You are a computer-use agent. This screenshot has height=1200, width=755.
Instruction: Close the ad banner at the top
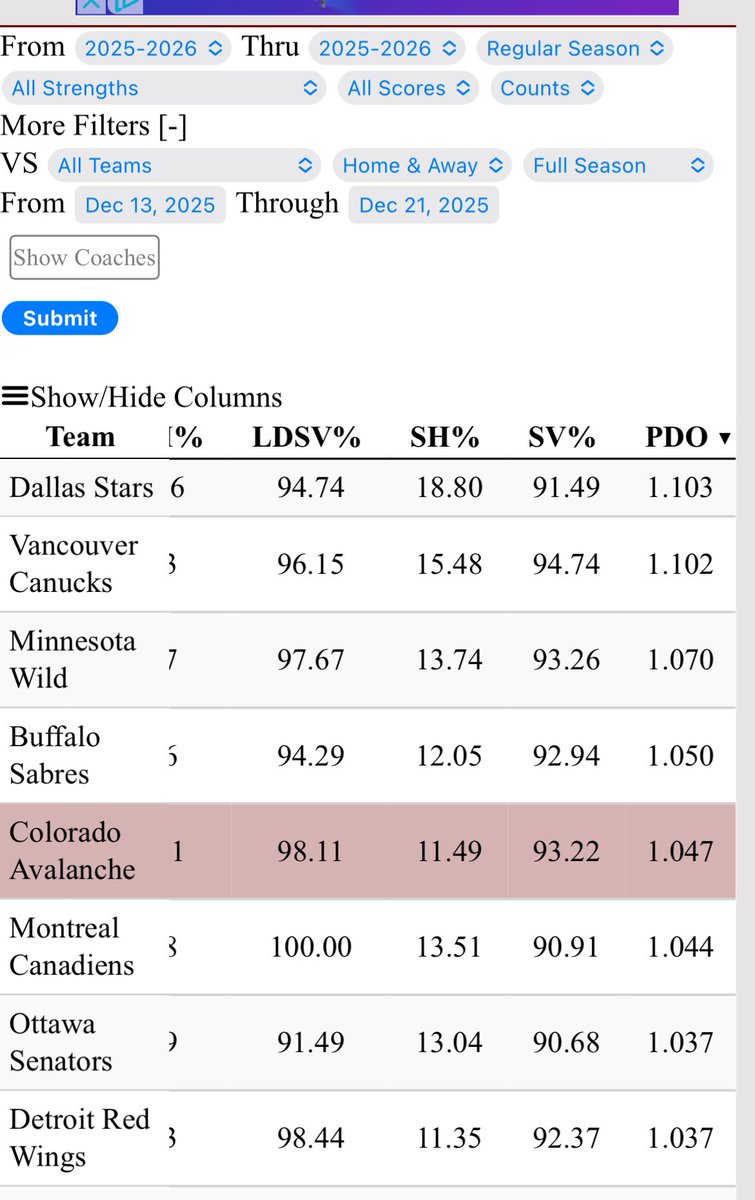pos(90,5)
